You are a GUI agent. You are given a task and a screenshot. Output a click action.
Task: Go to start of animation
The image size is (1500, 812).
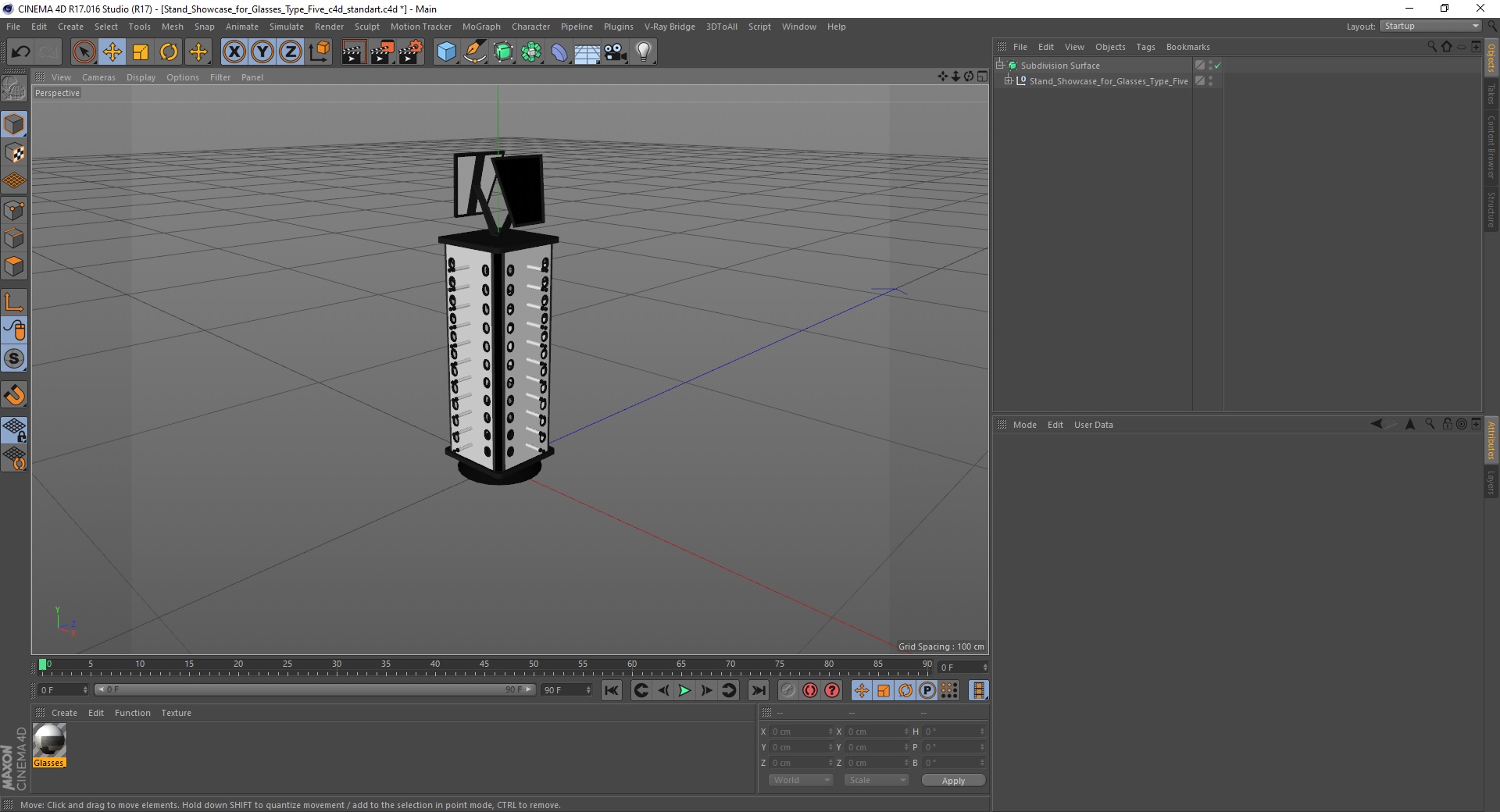(x=612, y=690)
